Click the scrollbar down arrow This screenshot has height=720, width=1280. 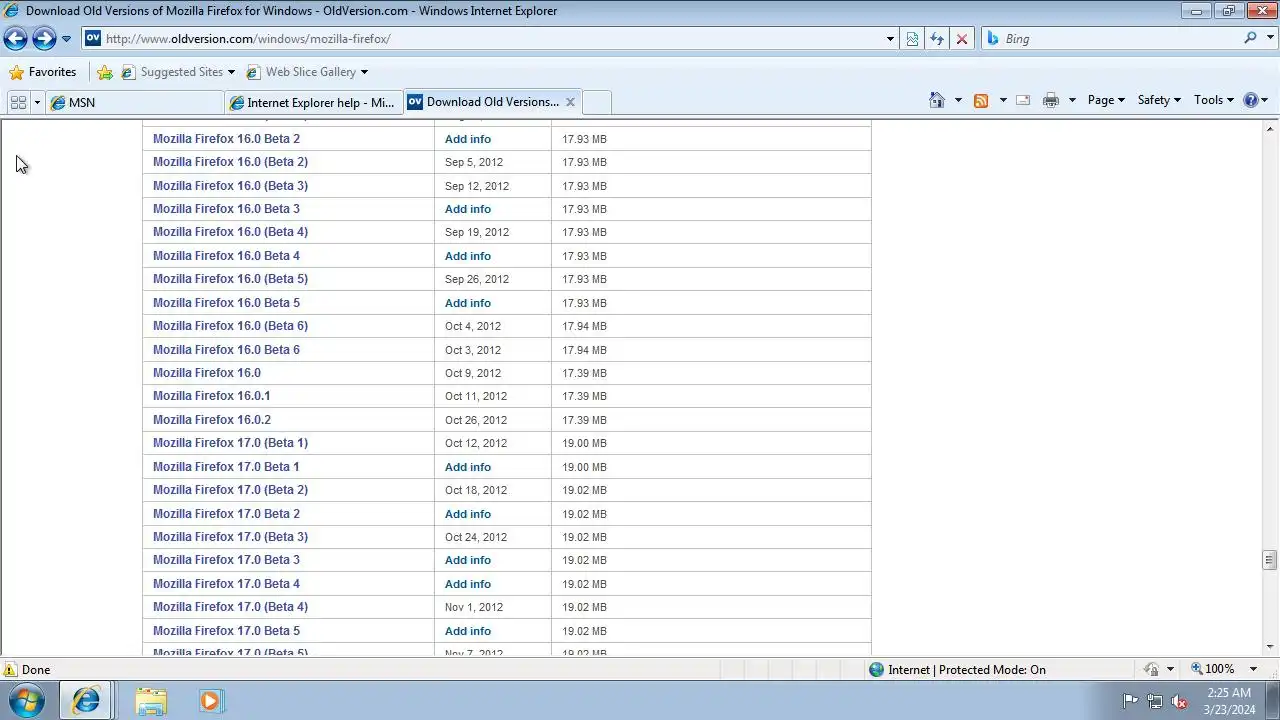click(1270, 647)
